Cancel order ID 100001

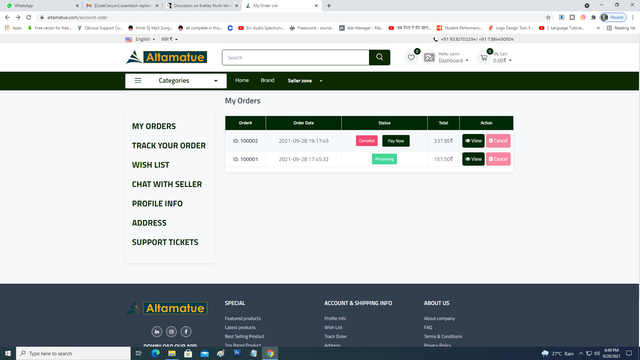(498, 159)
